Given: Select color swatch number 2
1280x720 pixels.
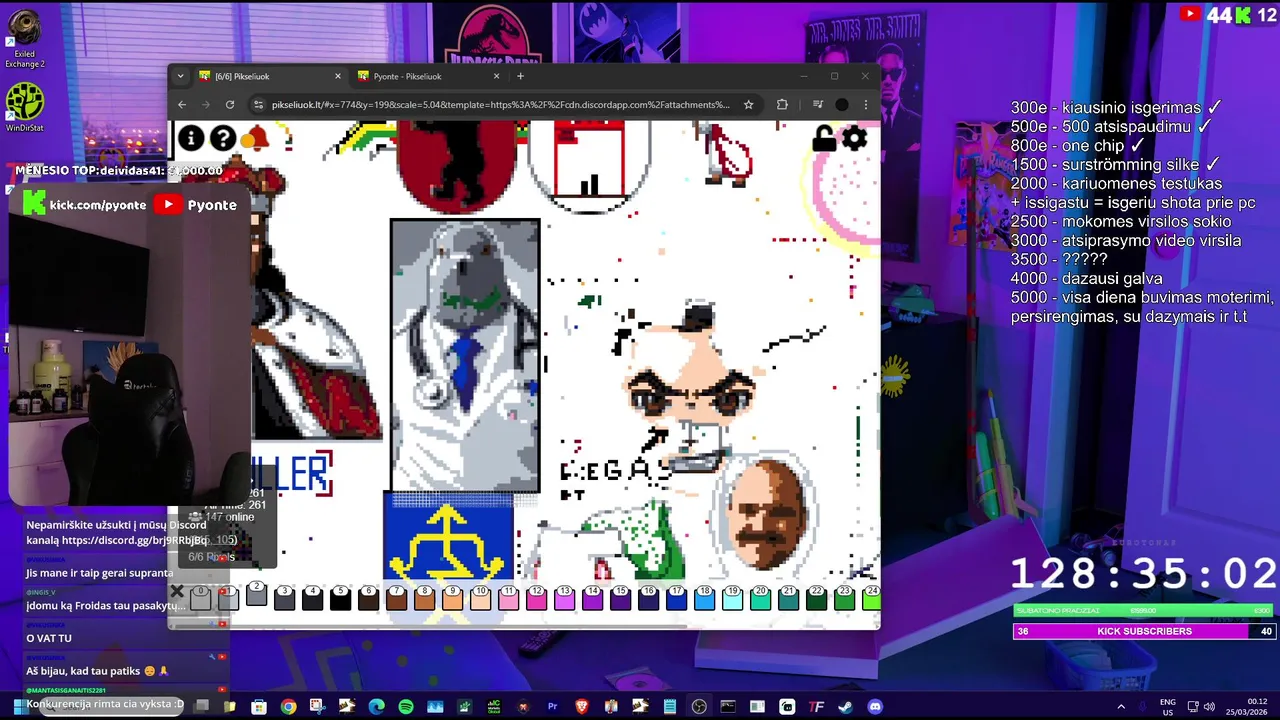Looking at the screenshot, I should pyautogui.click(x=256, y=596).
